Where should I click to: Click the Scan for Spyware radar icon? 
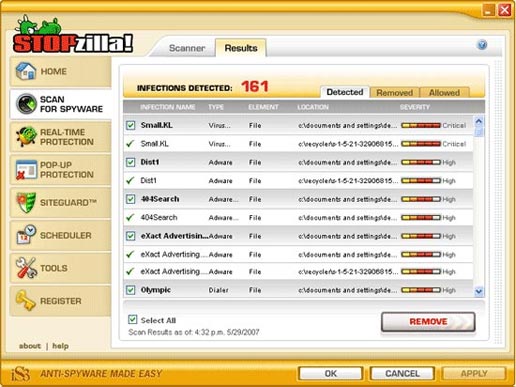tap(26, 104)
